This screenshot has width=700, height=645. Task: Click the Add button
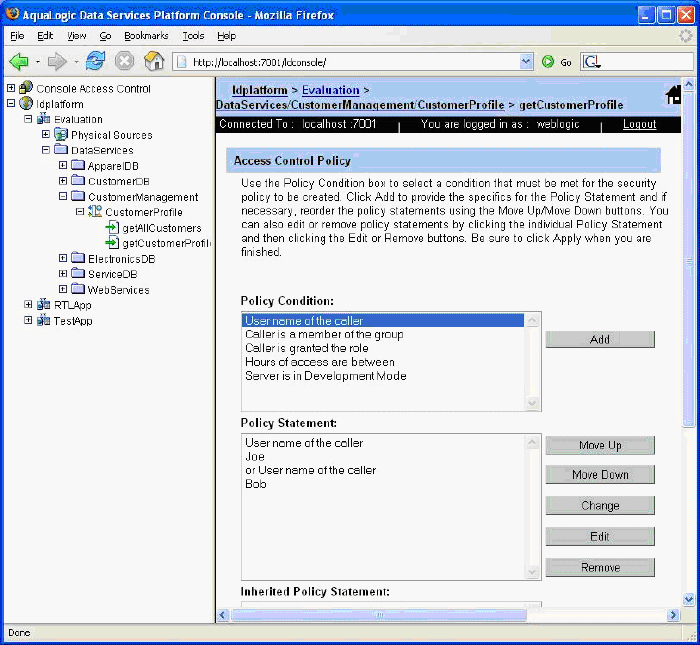click(x=600, y=340)
